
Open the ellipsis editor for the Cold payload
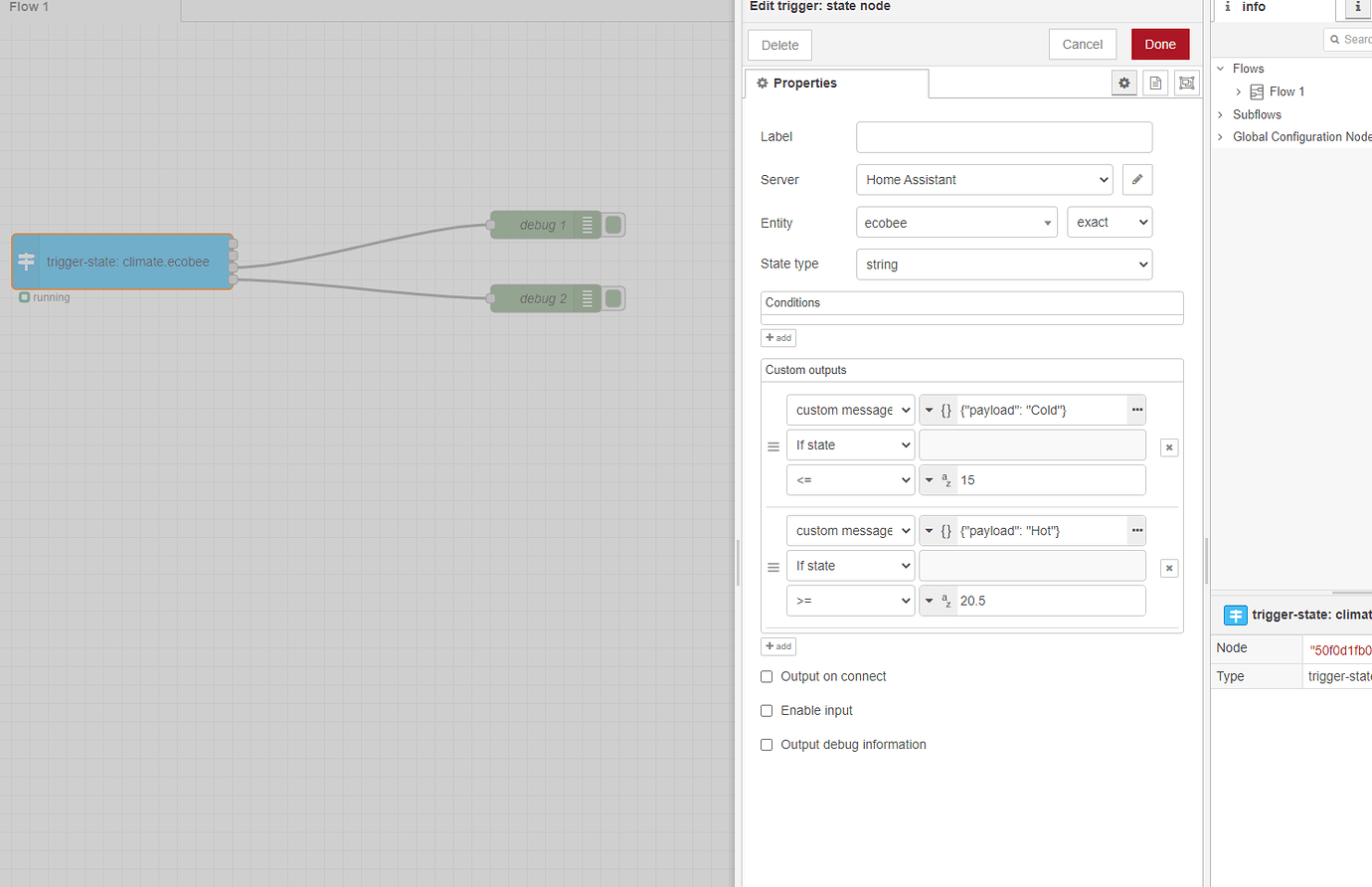(x=1136, y=409)
